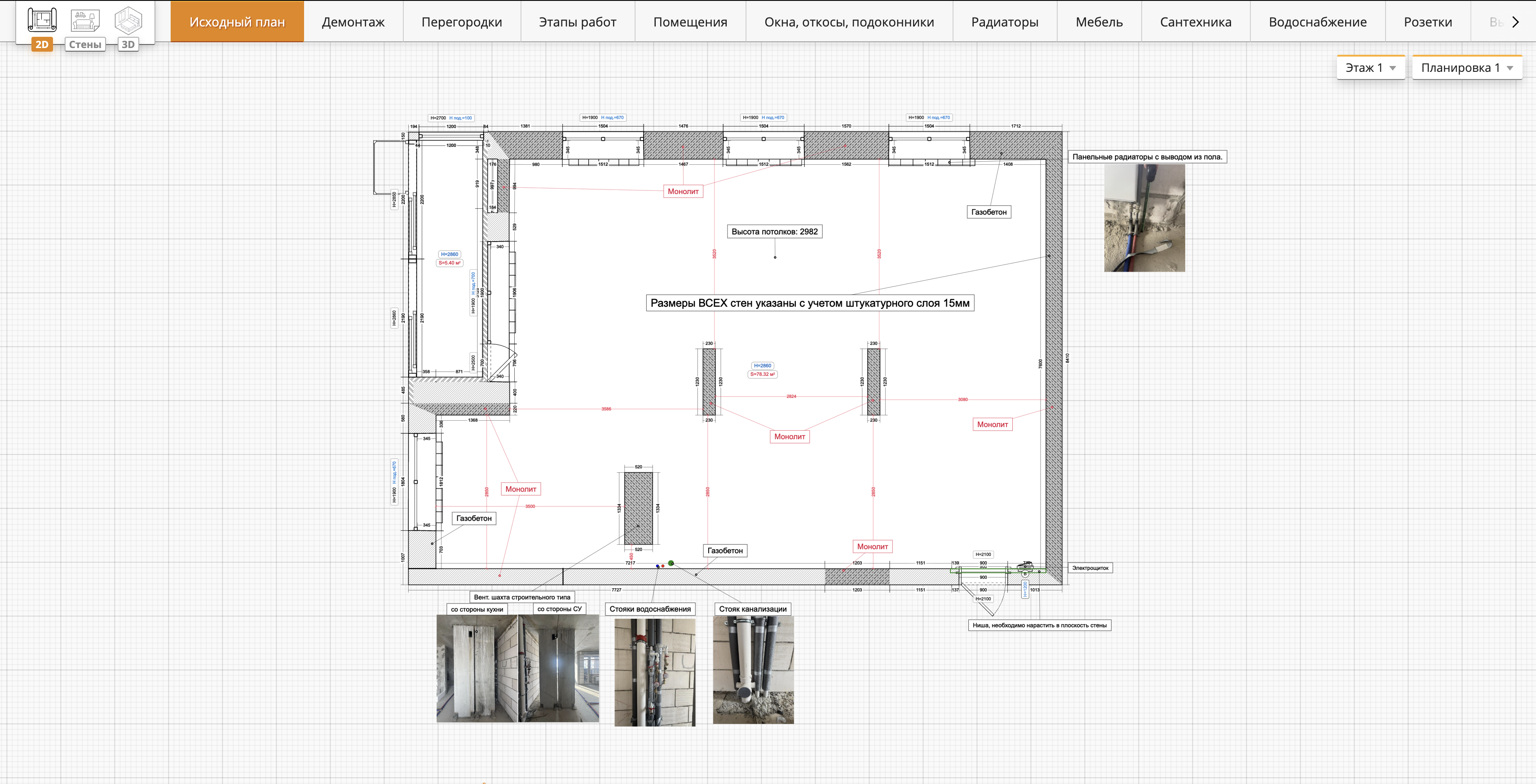Open the Водоснабжение tab
The image size is (1536, 784).
[x=1318, y=22]
